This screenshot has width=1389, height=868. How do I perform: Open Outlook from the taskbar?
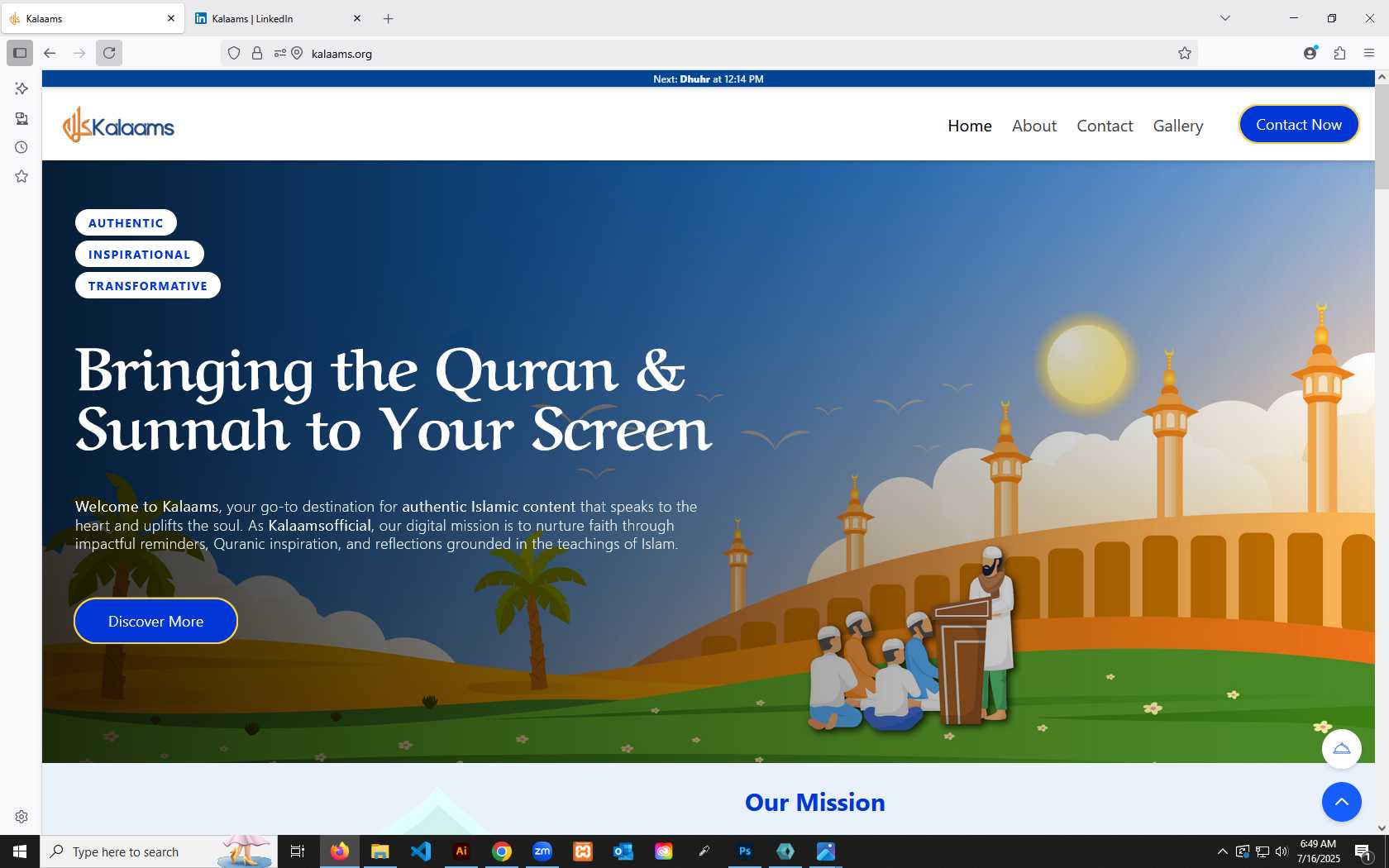tap(623, 851)
